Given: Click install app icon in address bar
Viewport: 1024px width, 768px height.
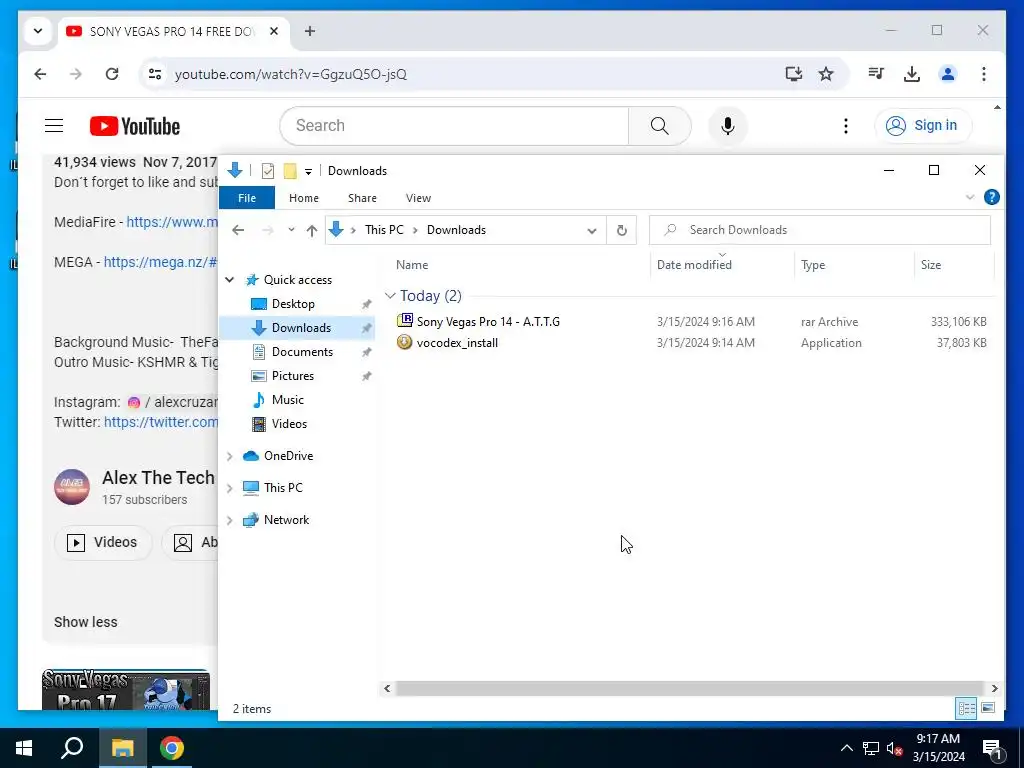Looking at the screenshot, I should click(793, 74).
